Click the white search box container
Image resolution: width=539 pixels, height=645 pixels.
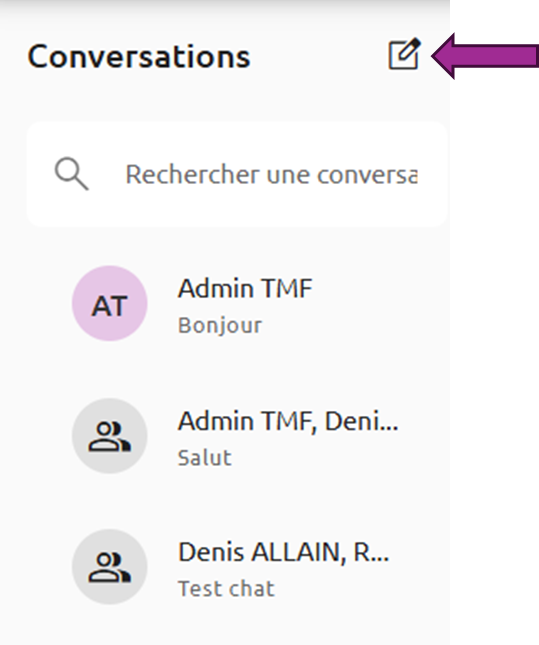pos(237,174)
